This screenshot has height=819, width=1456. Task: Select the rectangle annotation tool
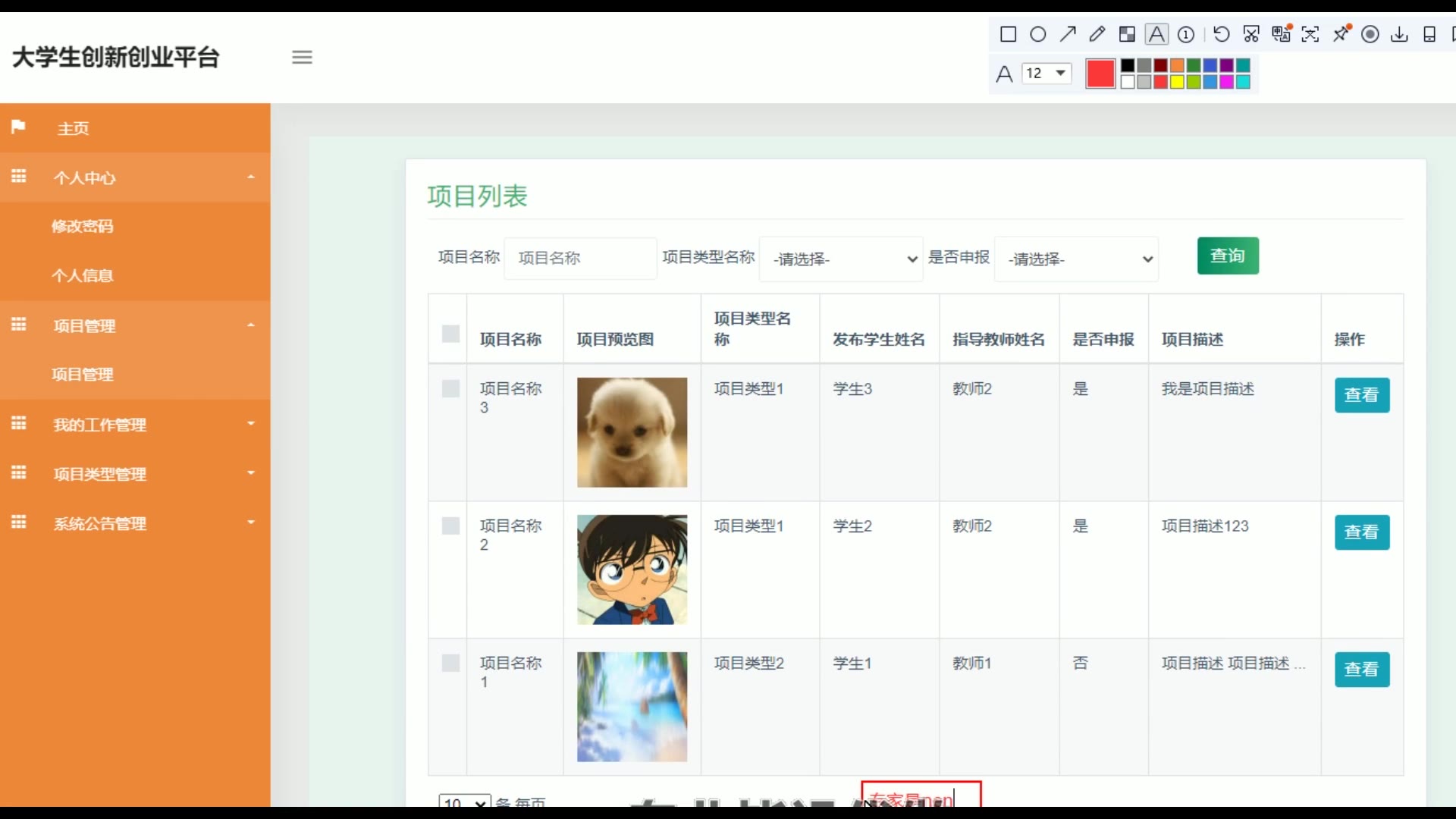[1008, 34]
